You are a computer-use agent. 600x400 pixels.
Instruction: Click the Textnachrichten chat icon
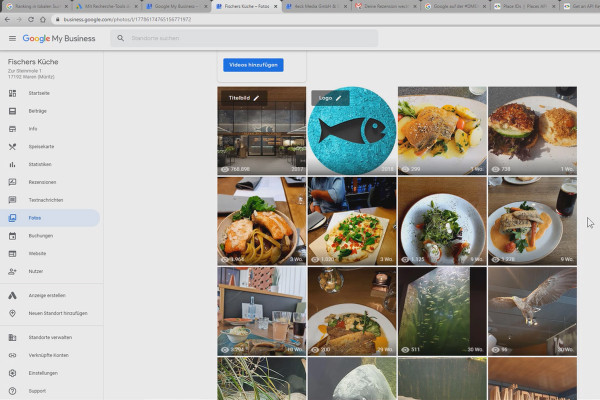pos(12,200)
